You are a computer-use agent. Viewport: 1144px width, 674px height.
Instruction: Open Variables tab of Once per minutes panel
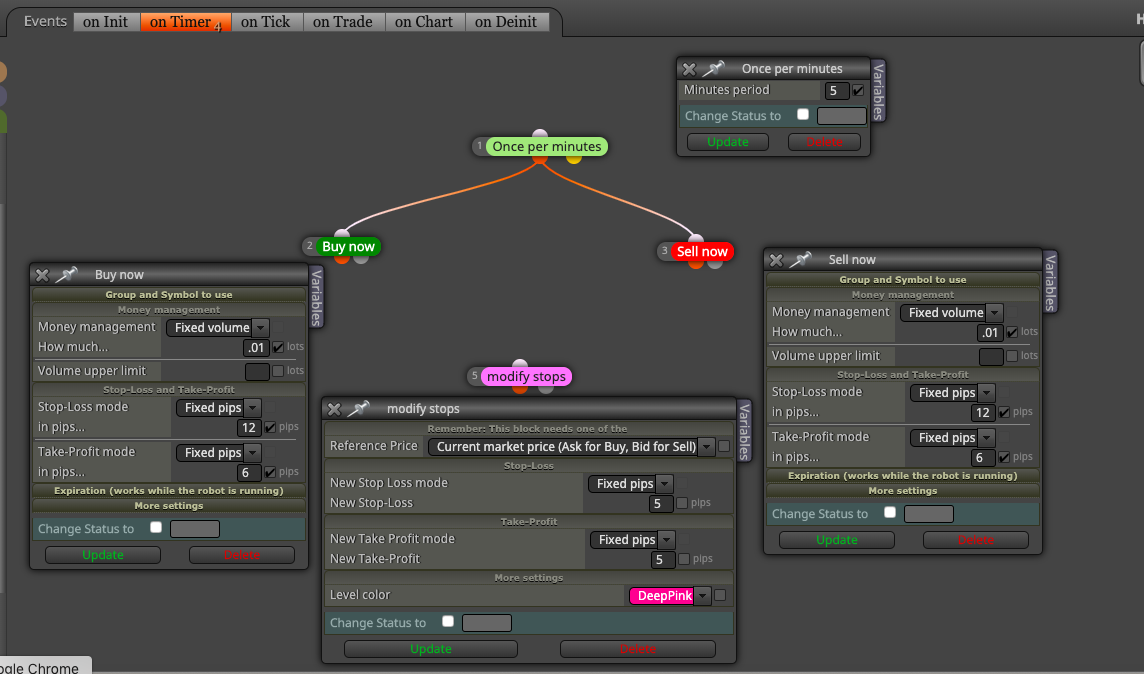(878, 91)
